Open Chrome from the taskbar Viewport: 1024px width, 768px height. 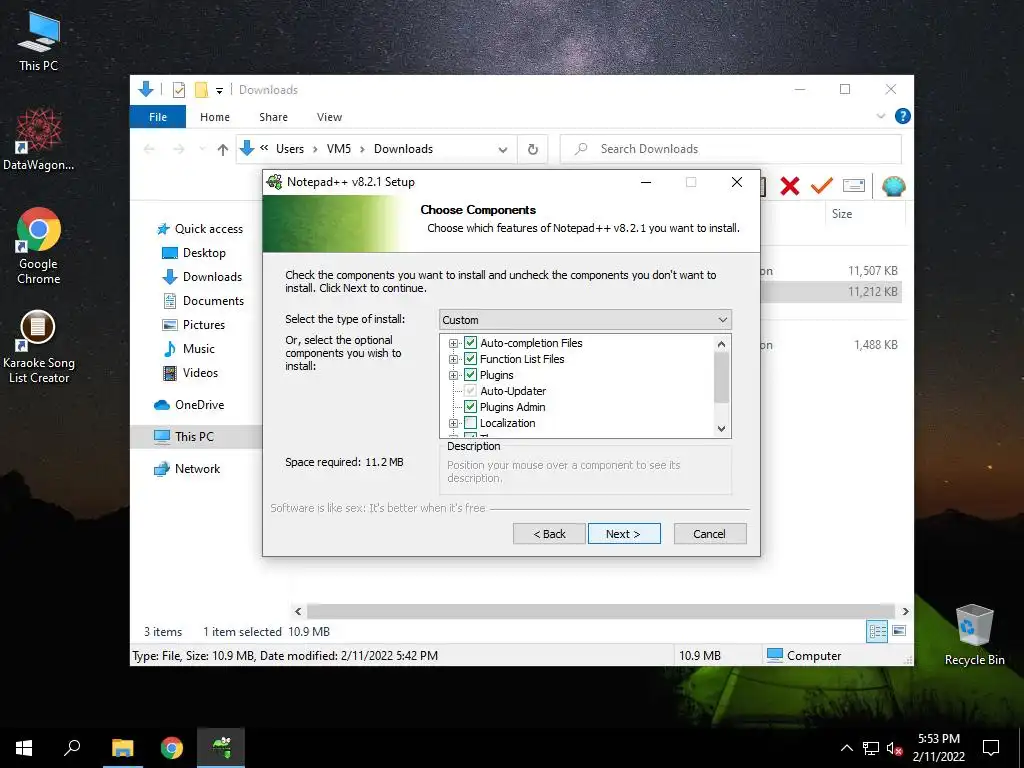point(172,748)
